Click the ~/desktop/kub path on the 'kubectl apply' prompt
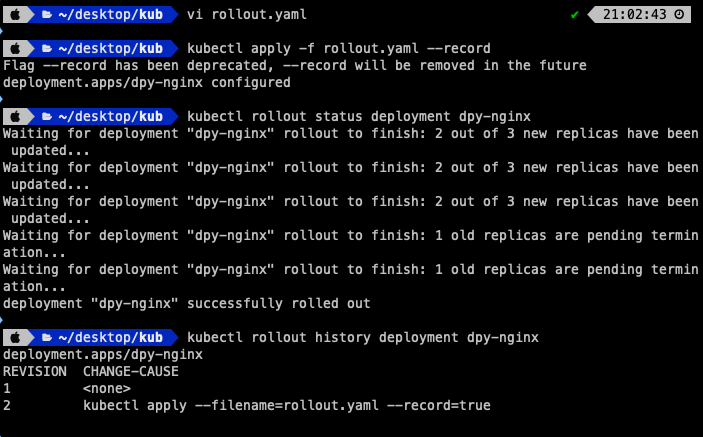This screenshot has height=437, width=703. click(x=110, y=48)
